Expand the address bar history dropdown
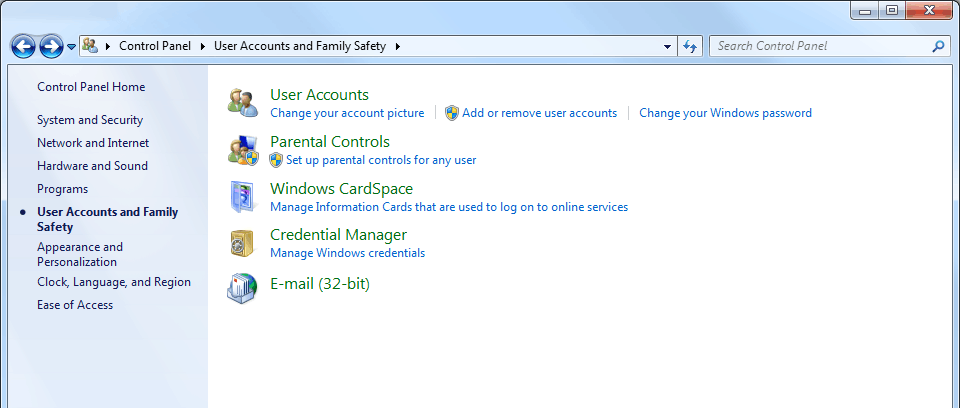Screen dimensions: 960x408 (668, 46)
